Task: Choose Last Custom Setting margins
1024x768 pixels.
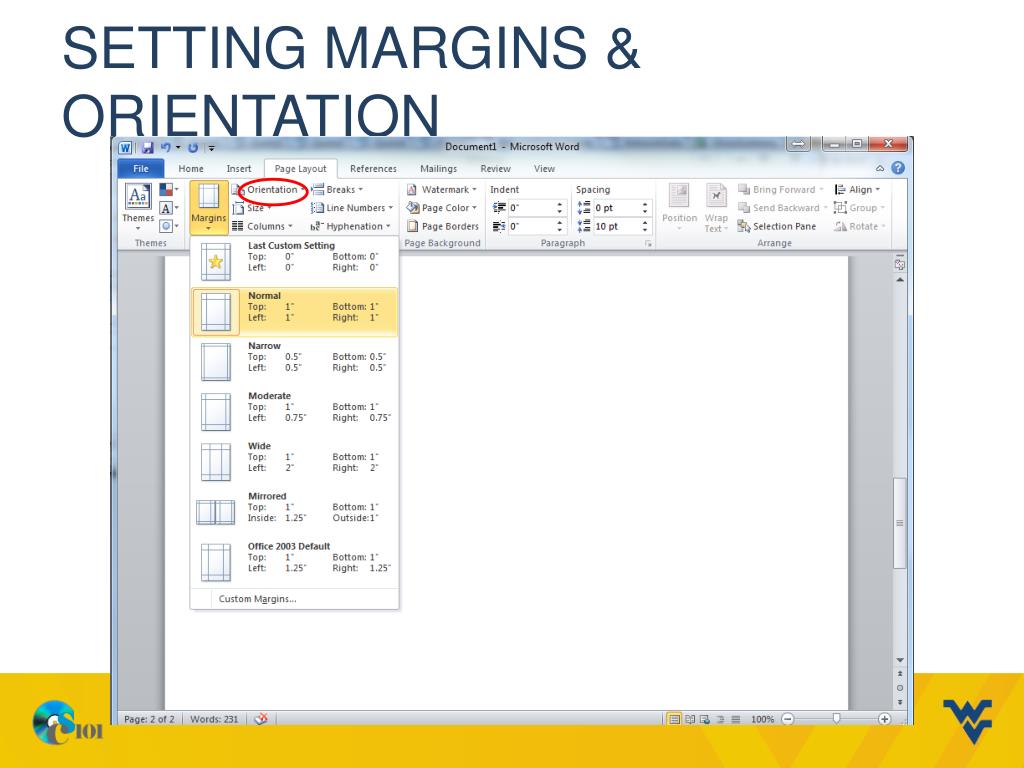Action: (294, 262)
